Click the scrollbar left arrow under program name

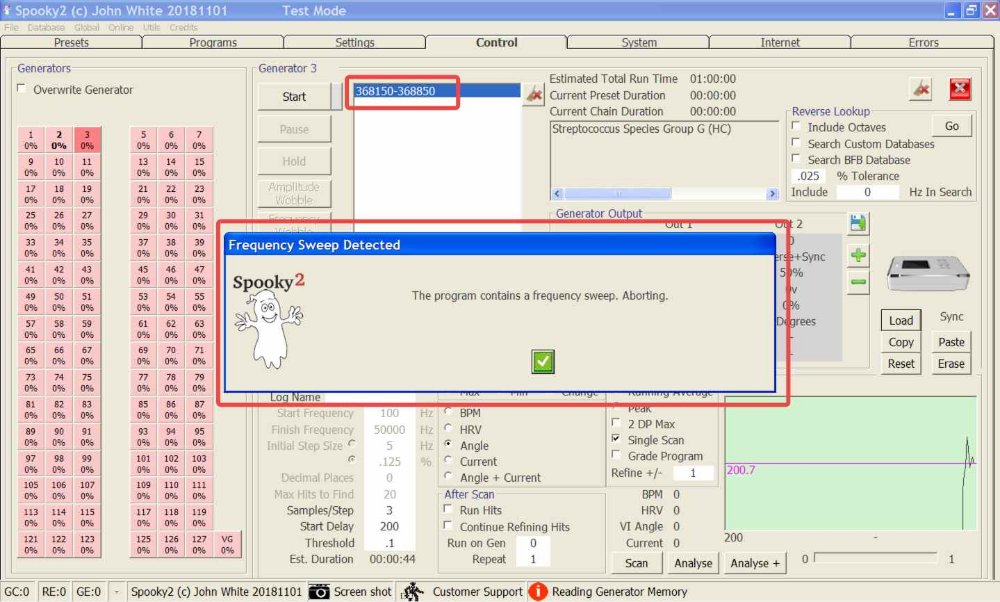[x=557, y=193]
